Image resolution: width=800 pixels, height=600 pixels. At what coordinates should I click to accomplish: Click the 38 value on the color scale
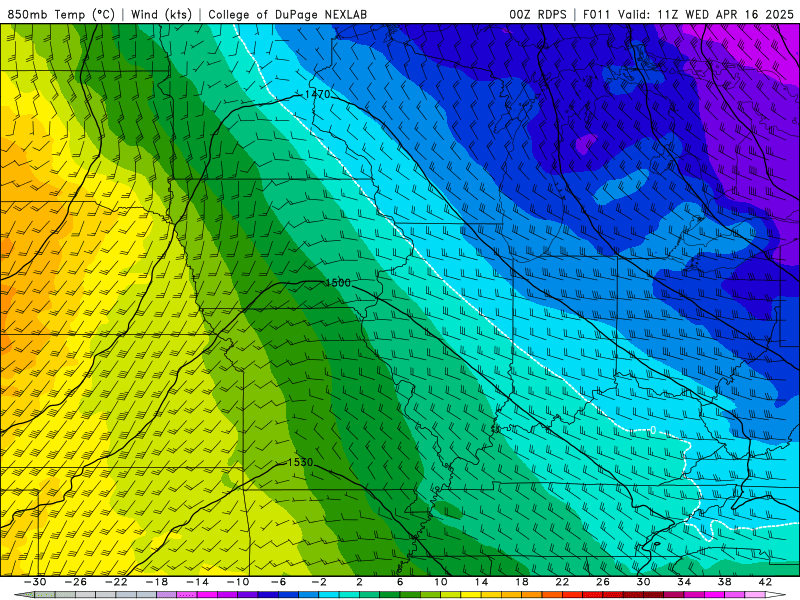click(x=724, y=582)
